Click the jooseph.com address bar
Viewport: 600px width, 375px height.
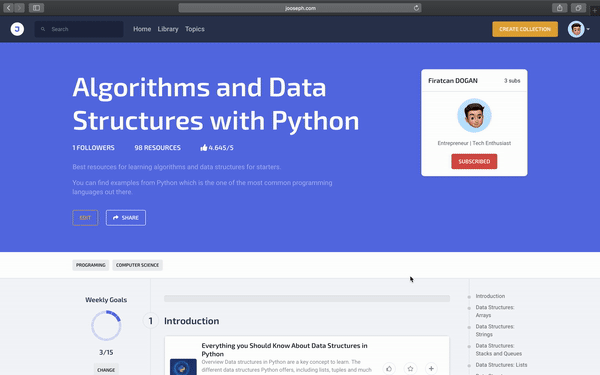300,8
